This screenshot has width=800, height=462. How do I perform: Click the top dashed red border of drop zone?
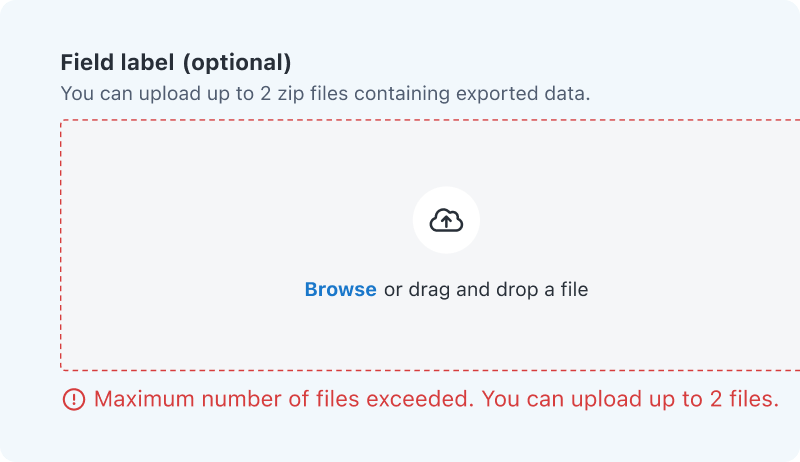pos(400,121)
